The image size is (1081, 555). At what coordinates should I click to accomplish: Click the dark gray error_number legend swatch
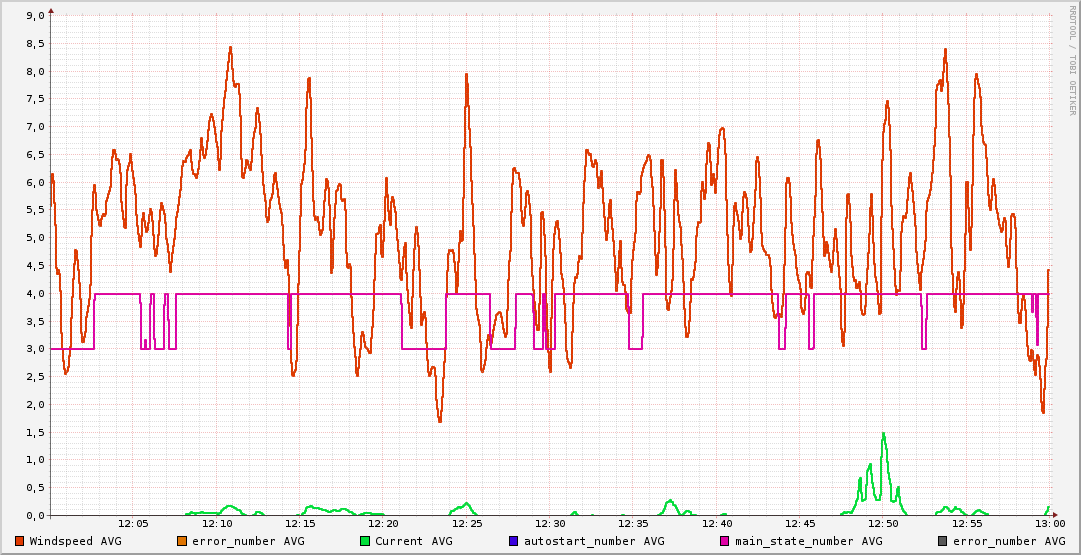[943, 541]
